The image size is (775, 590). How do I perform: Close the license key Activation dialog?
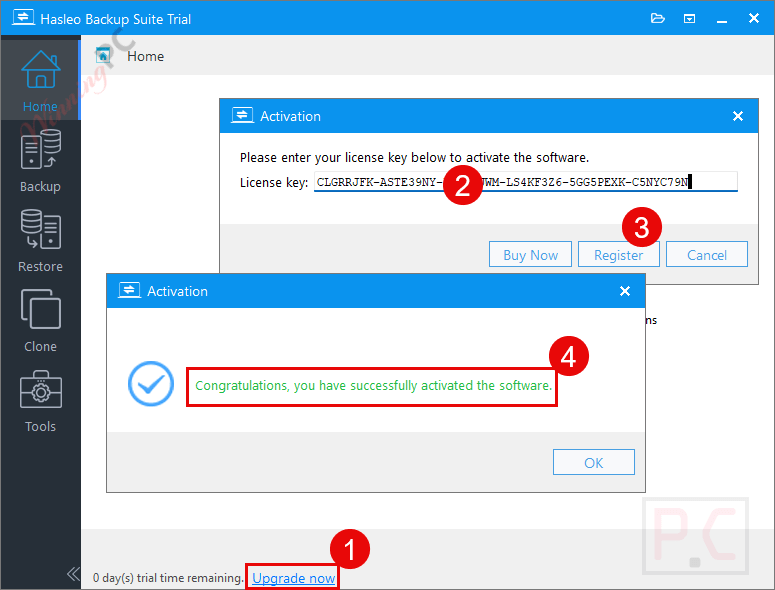click(737, 116)
